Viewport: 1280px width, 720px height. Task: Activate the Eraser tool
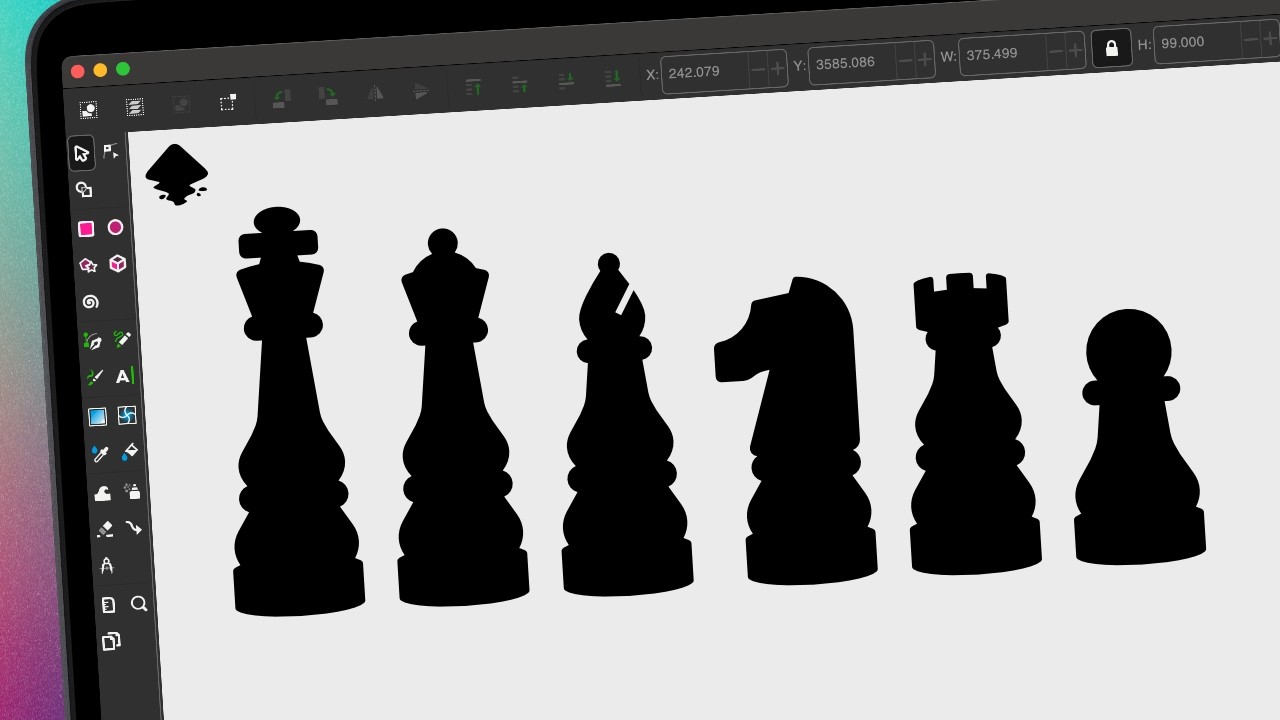click(x=104, y=529)
